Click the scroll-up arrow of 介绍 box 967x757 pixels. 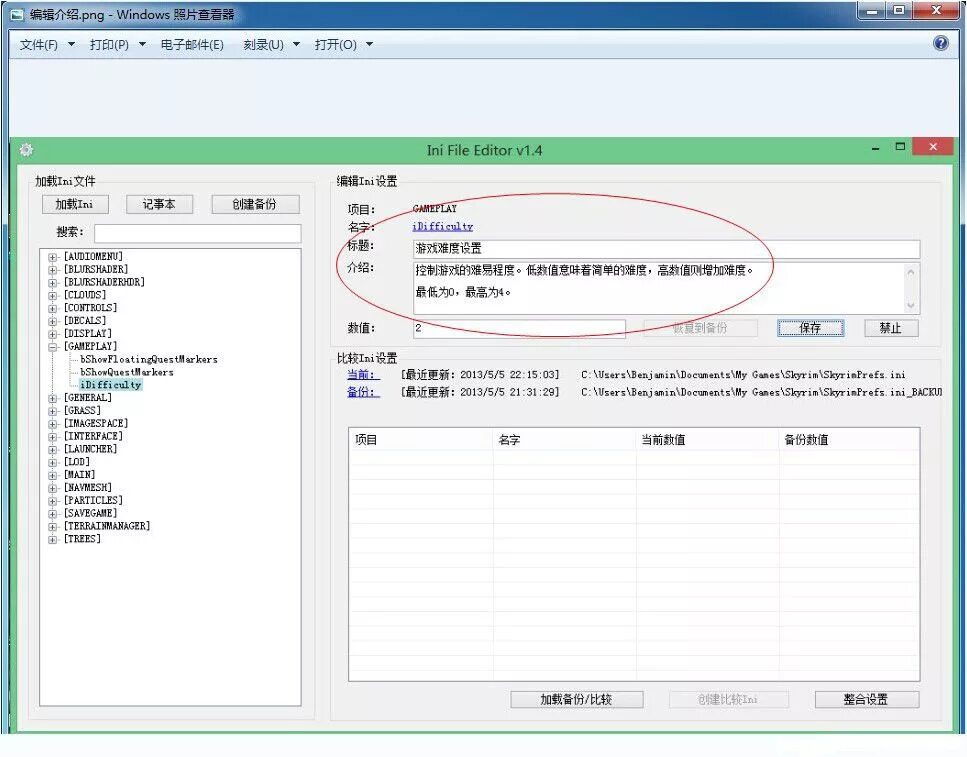(911, 271)
